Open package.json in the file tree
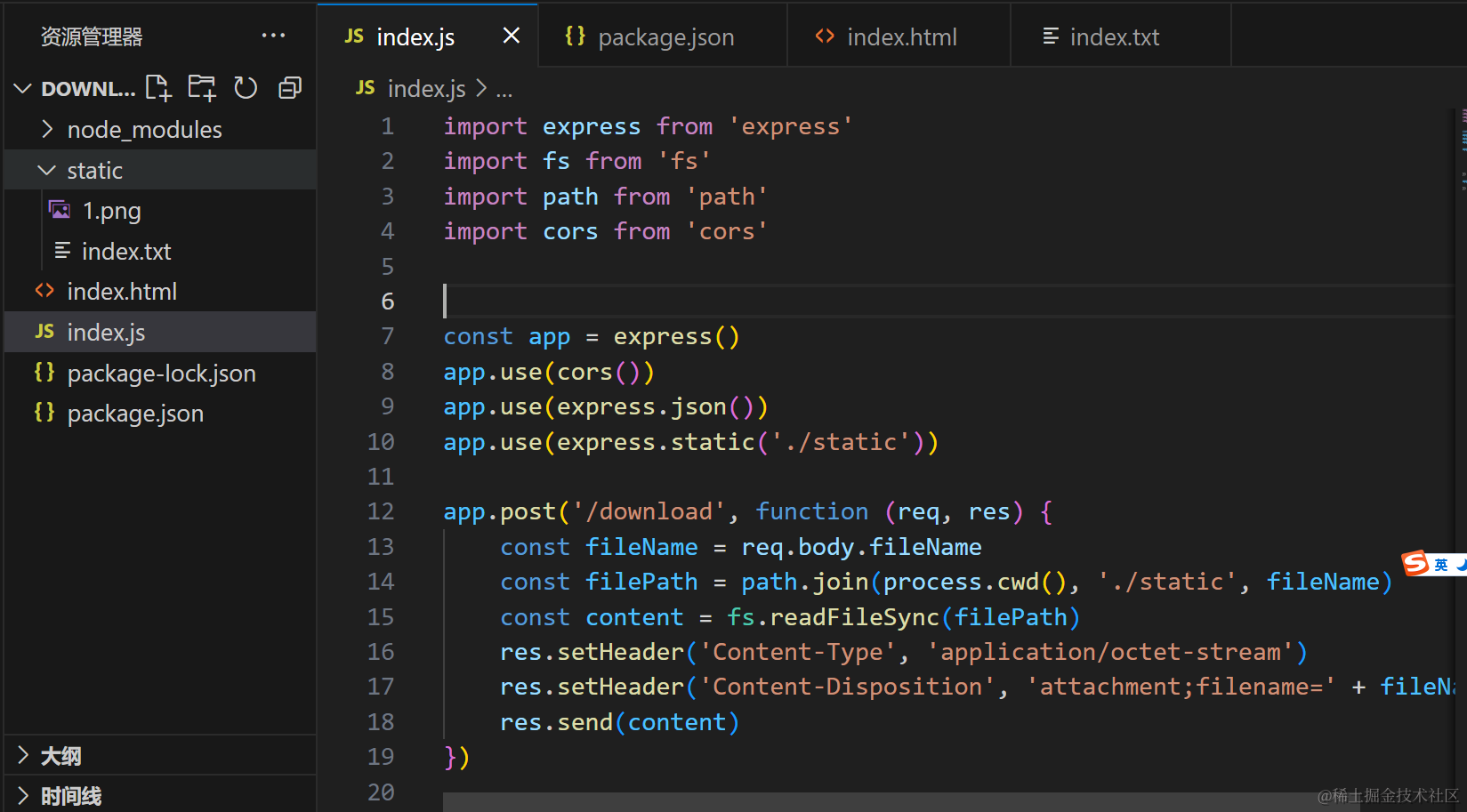 tap(160, 414)
